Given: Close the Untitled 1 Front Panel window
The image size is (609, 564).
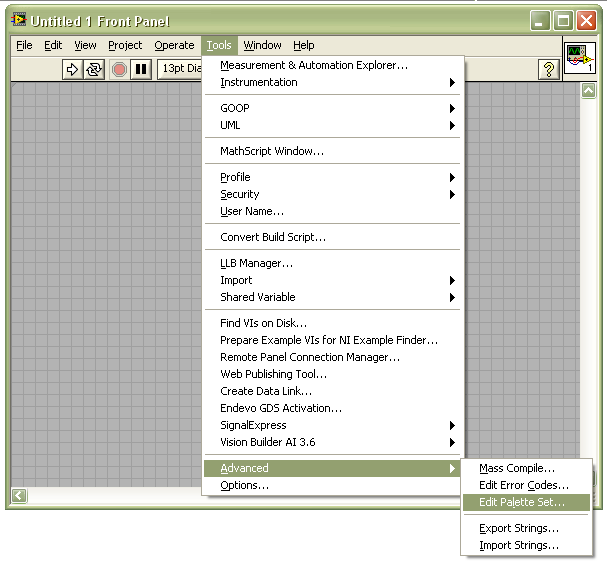Looking at the screenshot, I should [x=586, y=21].
